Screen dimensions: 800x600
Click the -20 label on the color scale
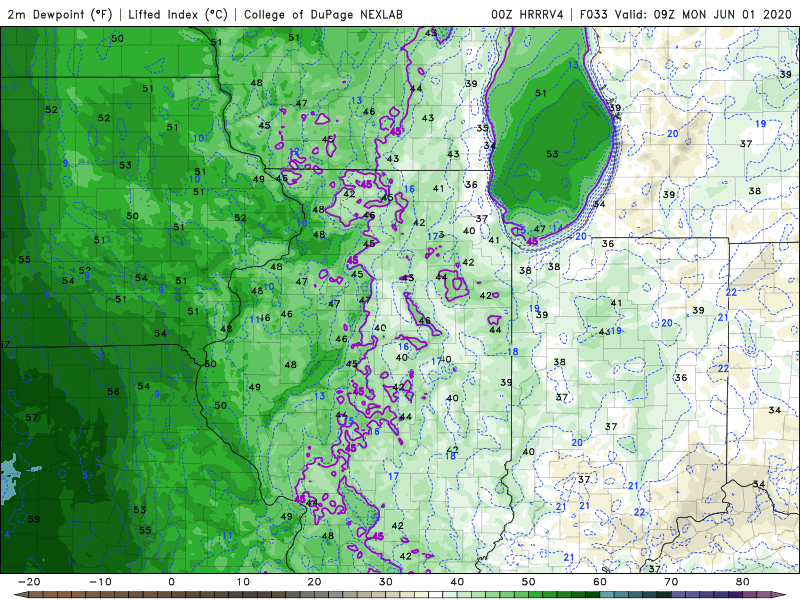[x=29, y=582]
